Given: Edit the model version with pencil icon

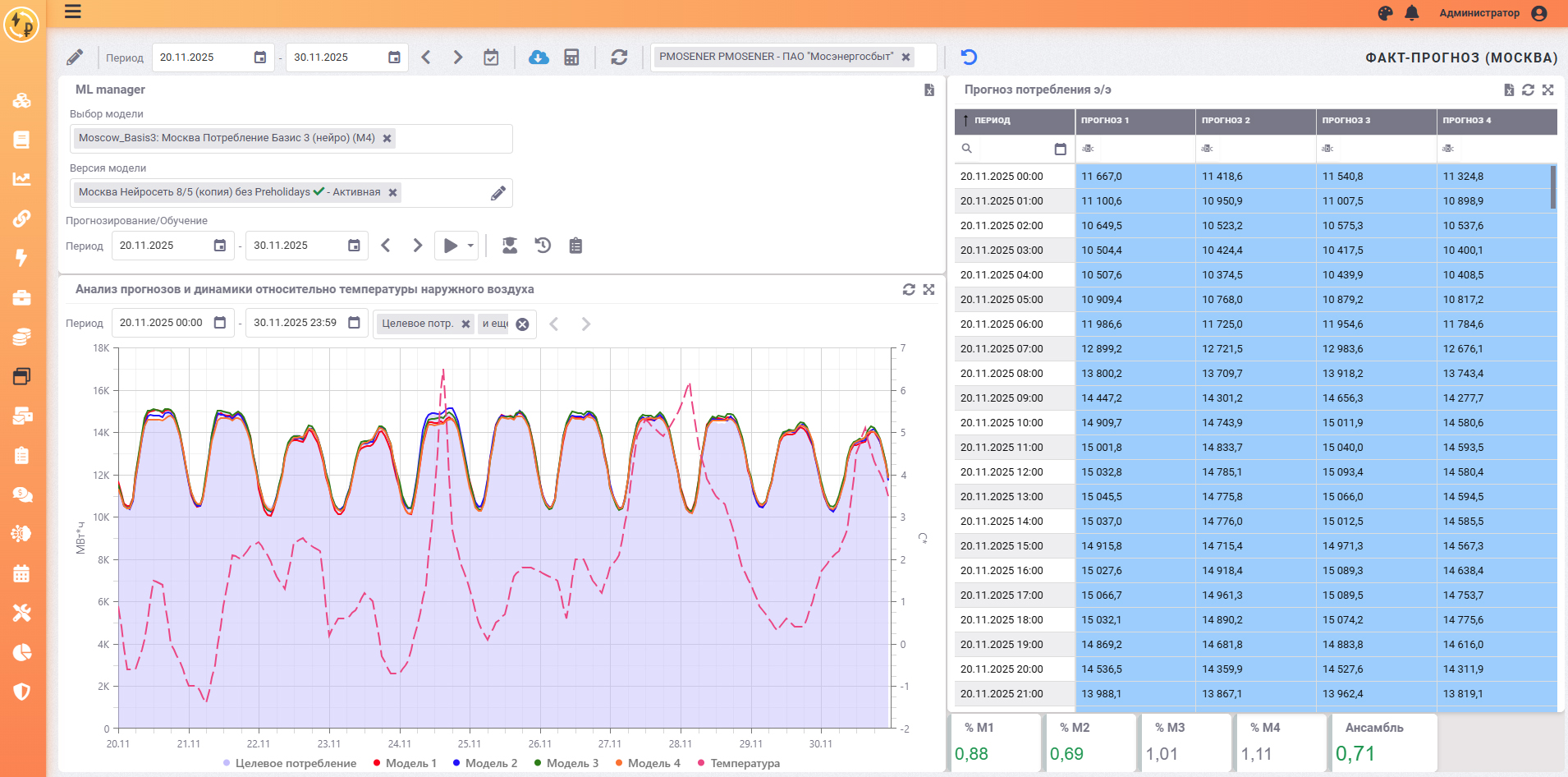Looking at the screenshot, I should 498,193.
